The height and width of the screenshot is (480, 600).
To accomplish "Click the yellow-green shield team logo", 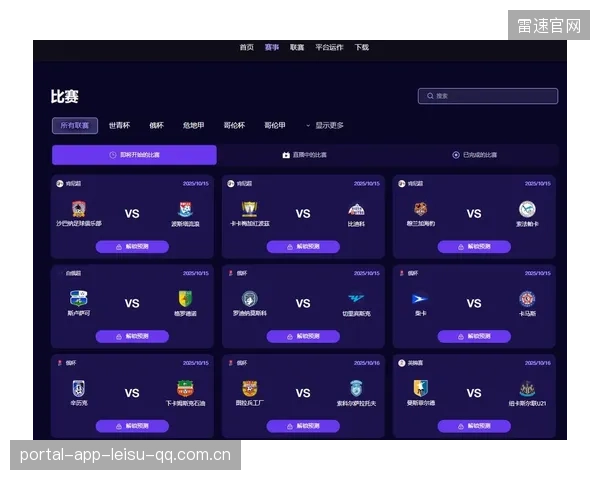I will tap(186, 299).
